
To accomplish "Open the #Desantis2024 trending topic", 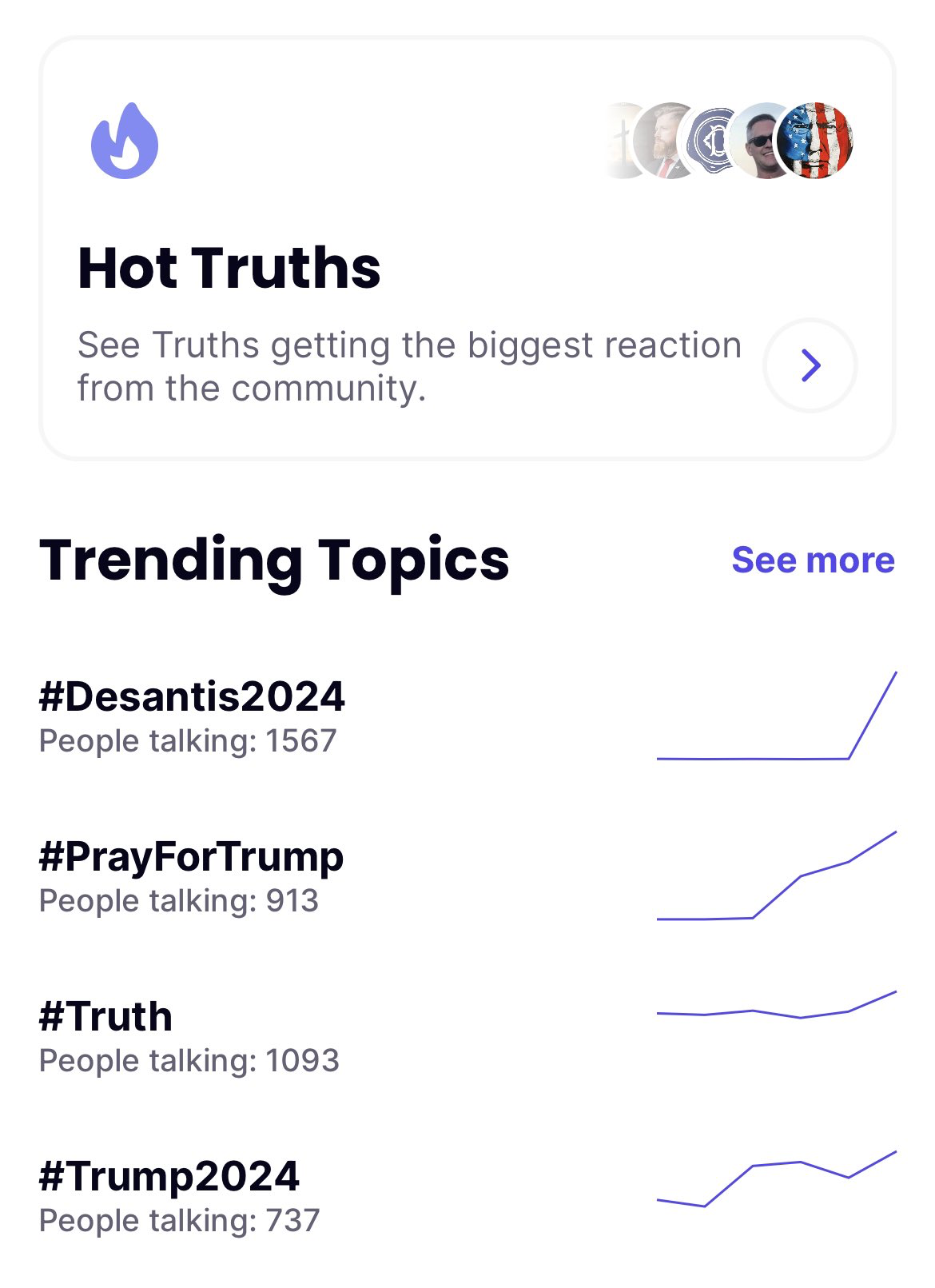I will (192, 696).
